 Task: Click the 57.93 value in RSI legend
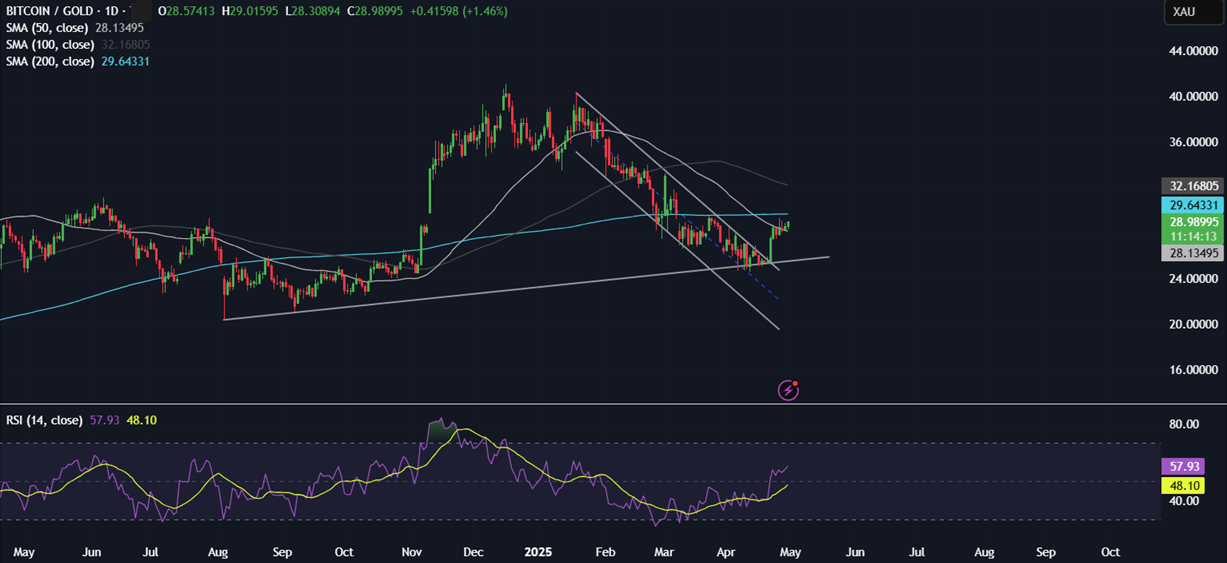tap(104, 420)
